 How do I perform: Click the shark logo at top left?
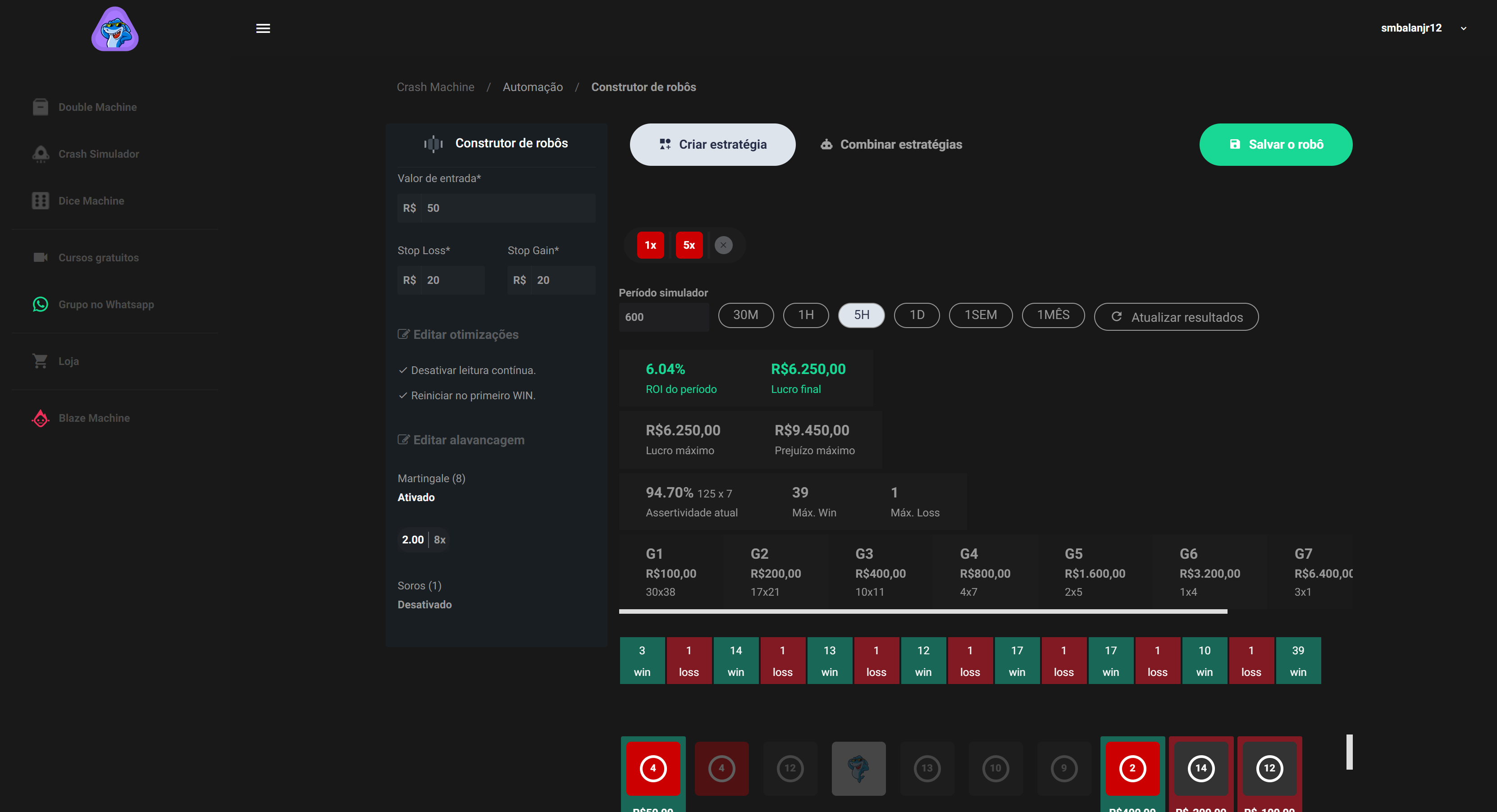pos(114,29)
